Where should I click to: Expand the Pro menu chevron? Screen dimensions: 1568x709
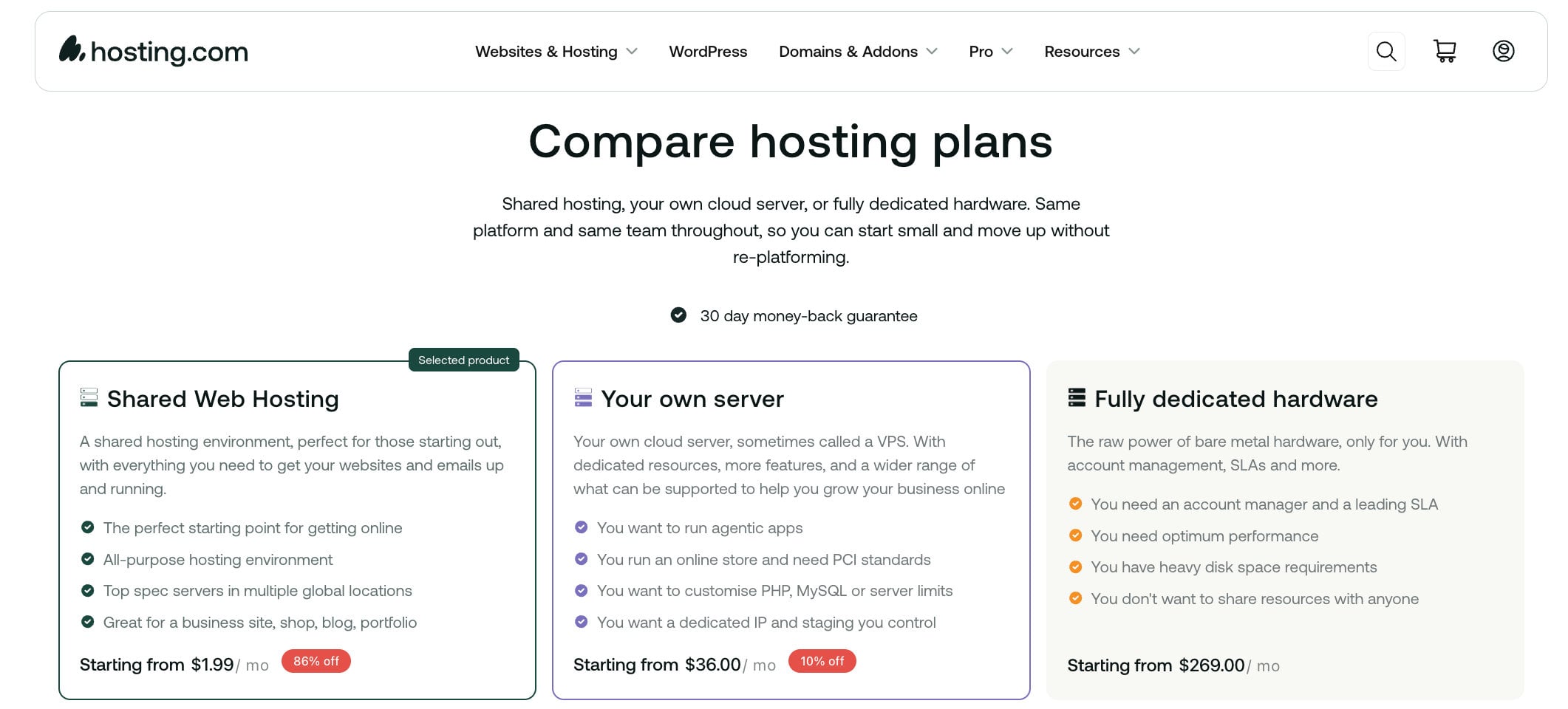pyautogui.click(x=1007, y=52)
